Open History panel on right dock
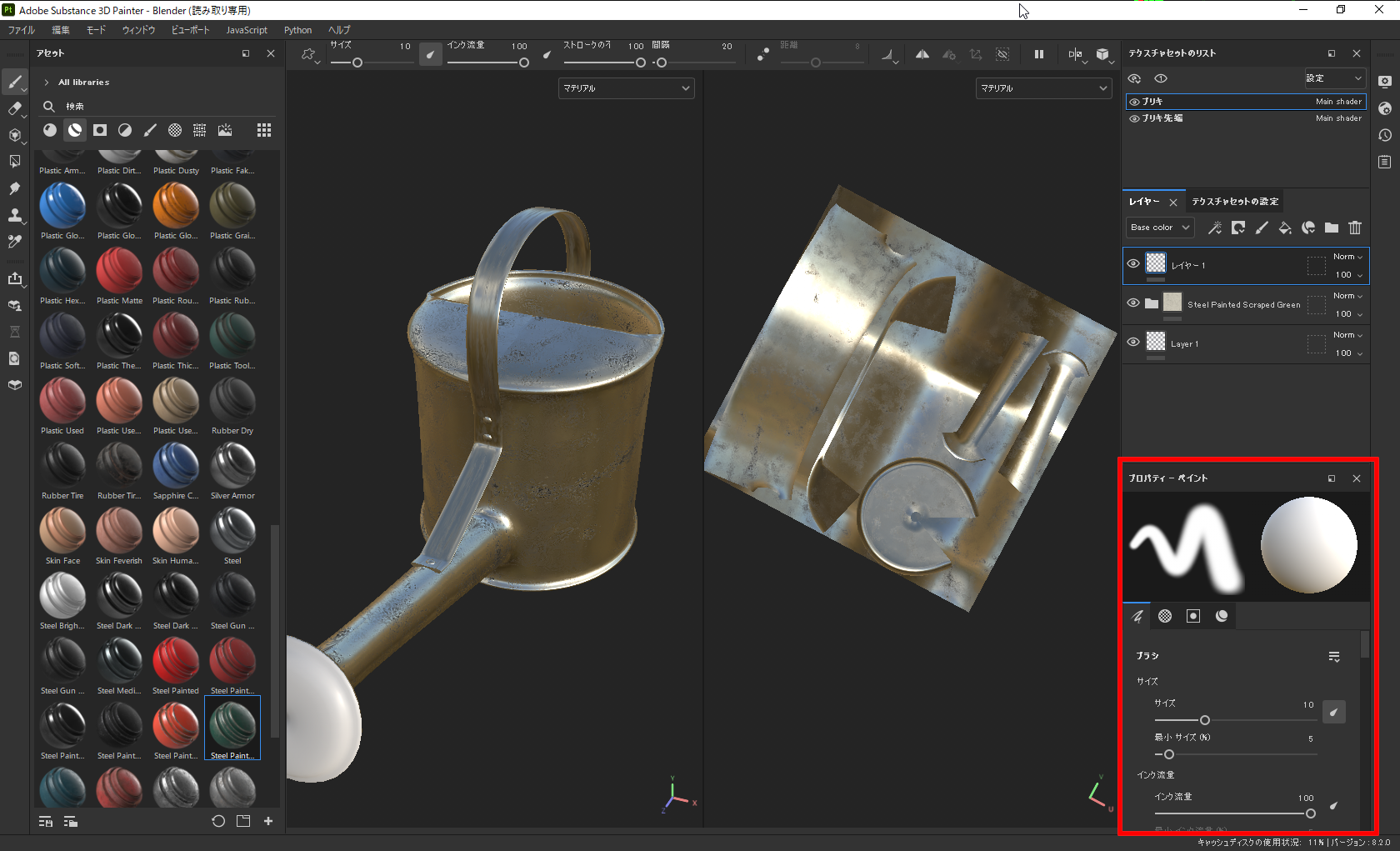Image resolution: width=1400 pixels, height=851 pixels. coord(1385,135)
